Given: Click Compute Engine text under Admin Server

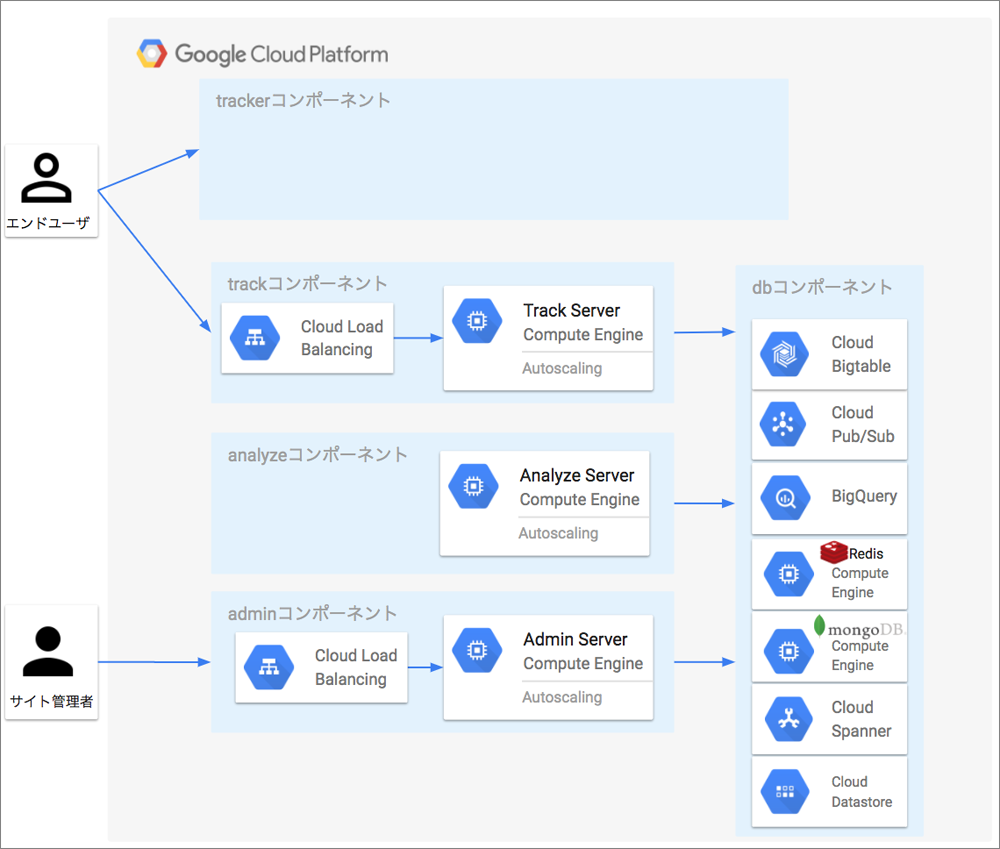Looking at the screenshot, I should click(x=583, y=663).
